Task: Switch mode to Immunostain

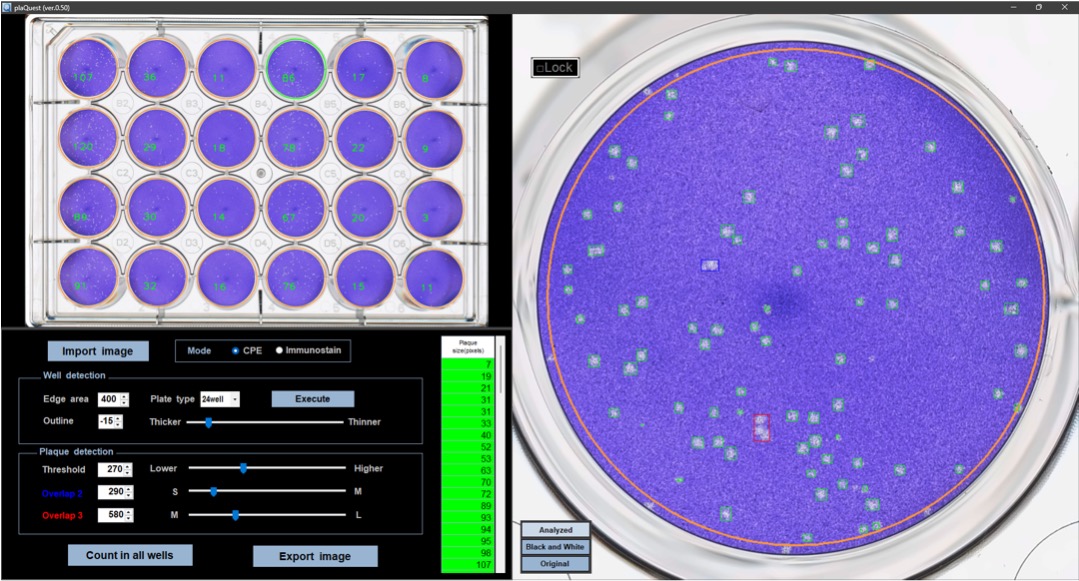Action: pos(279,351)
